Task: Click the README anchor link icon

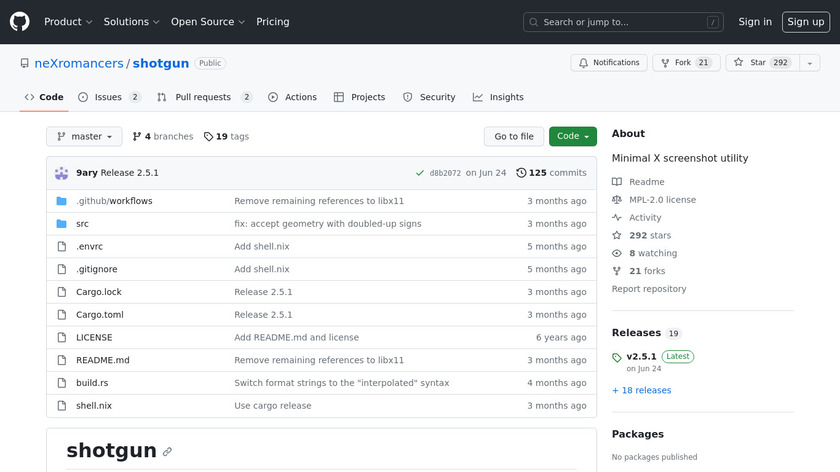Action: [168, 452]
